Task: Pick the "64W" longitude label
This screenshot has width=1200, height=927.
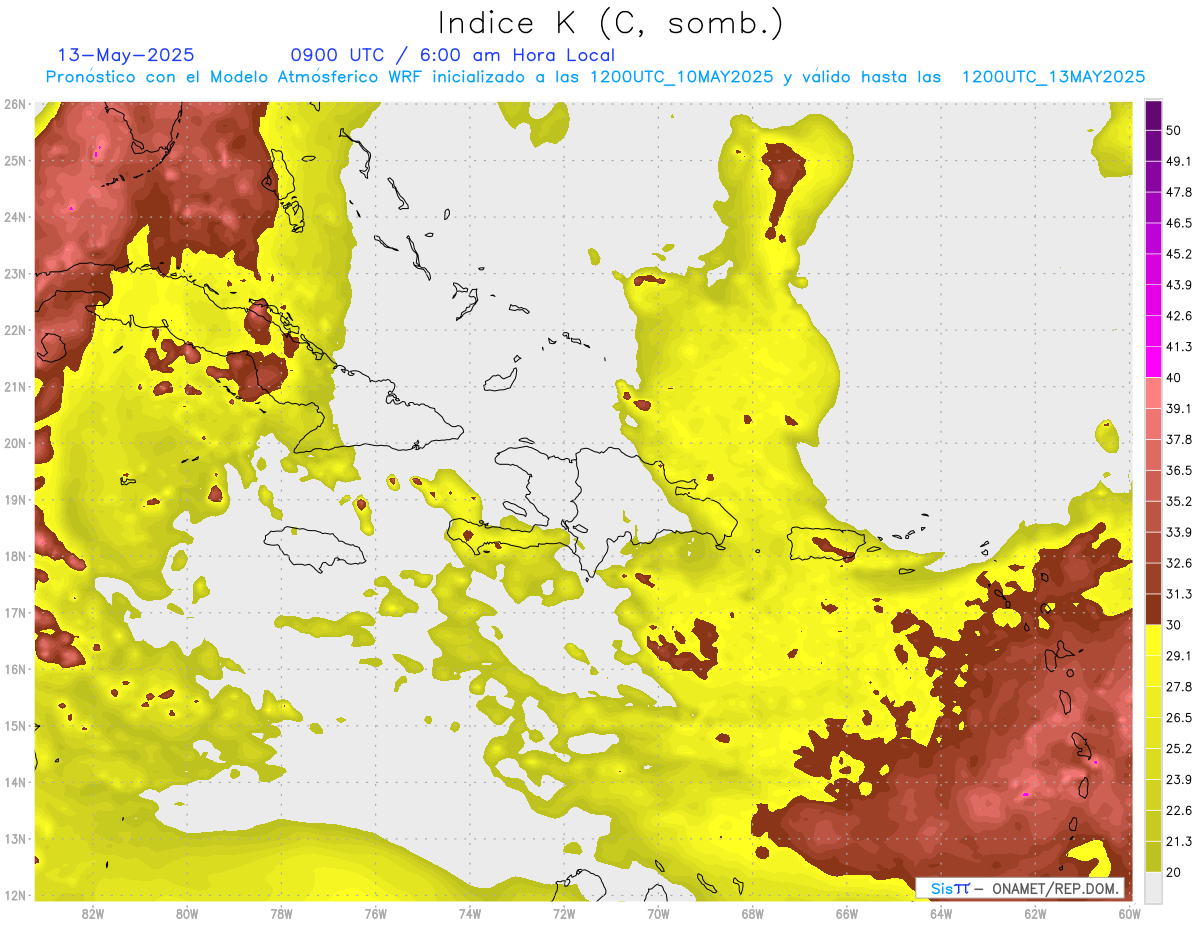Action: pos(941,913)
